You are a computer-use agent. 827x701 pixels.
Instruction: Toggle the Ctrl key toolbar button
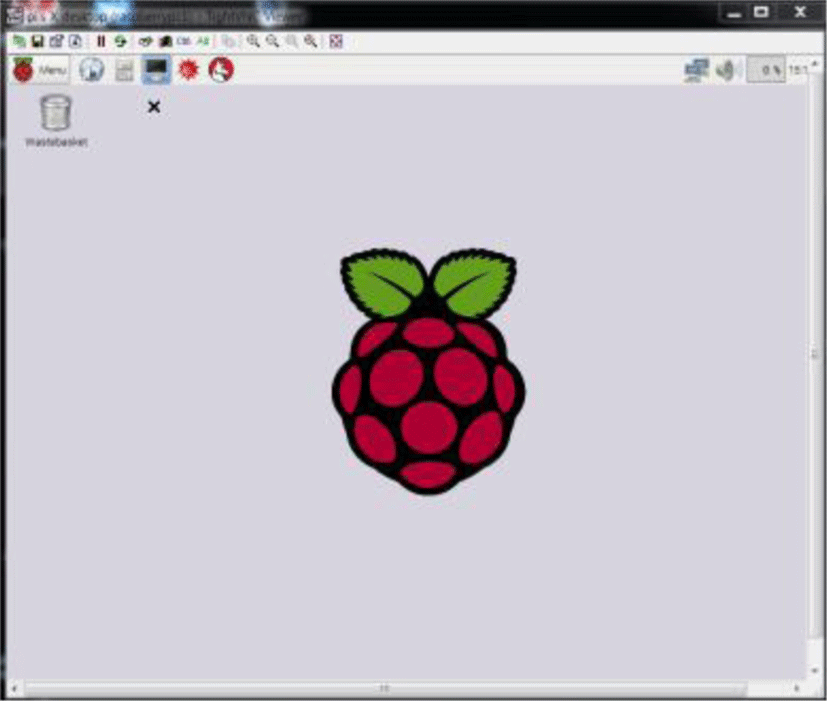coord(184,41)
